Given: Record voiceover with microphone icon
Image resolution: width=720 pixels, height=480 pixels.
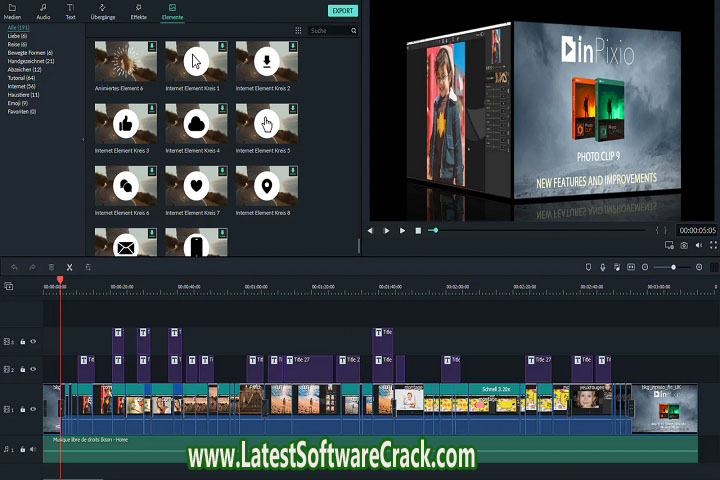Looking at the screenshot, I should [x=602, y=267].
